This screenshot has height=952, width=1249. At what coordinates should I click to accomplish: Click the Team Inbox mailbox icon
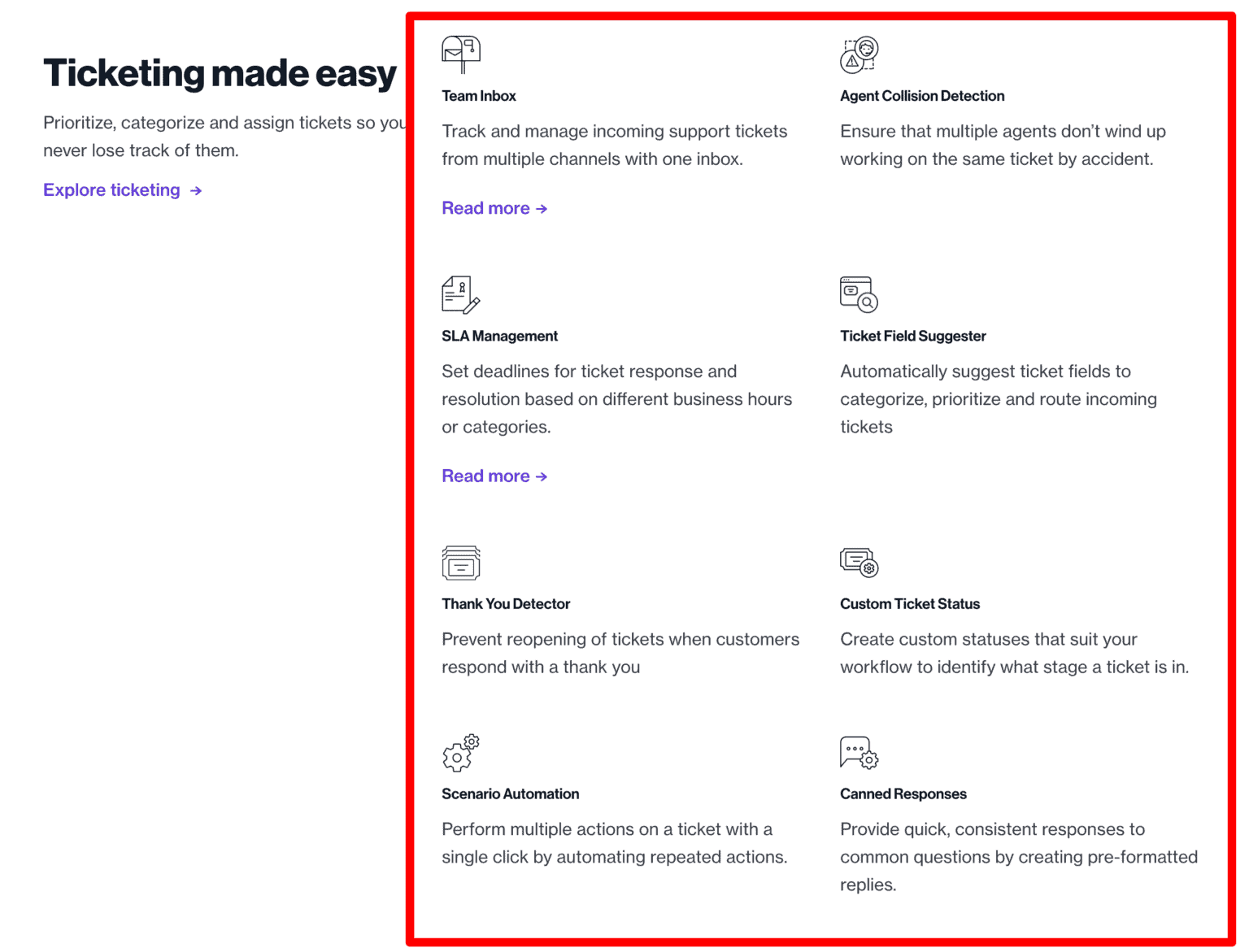point(460,54)
